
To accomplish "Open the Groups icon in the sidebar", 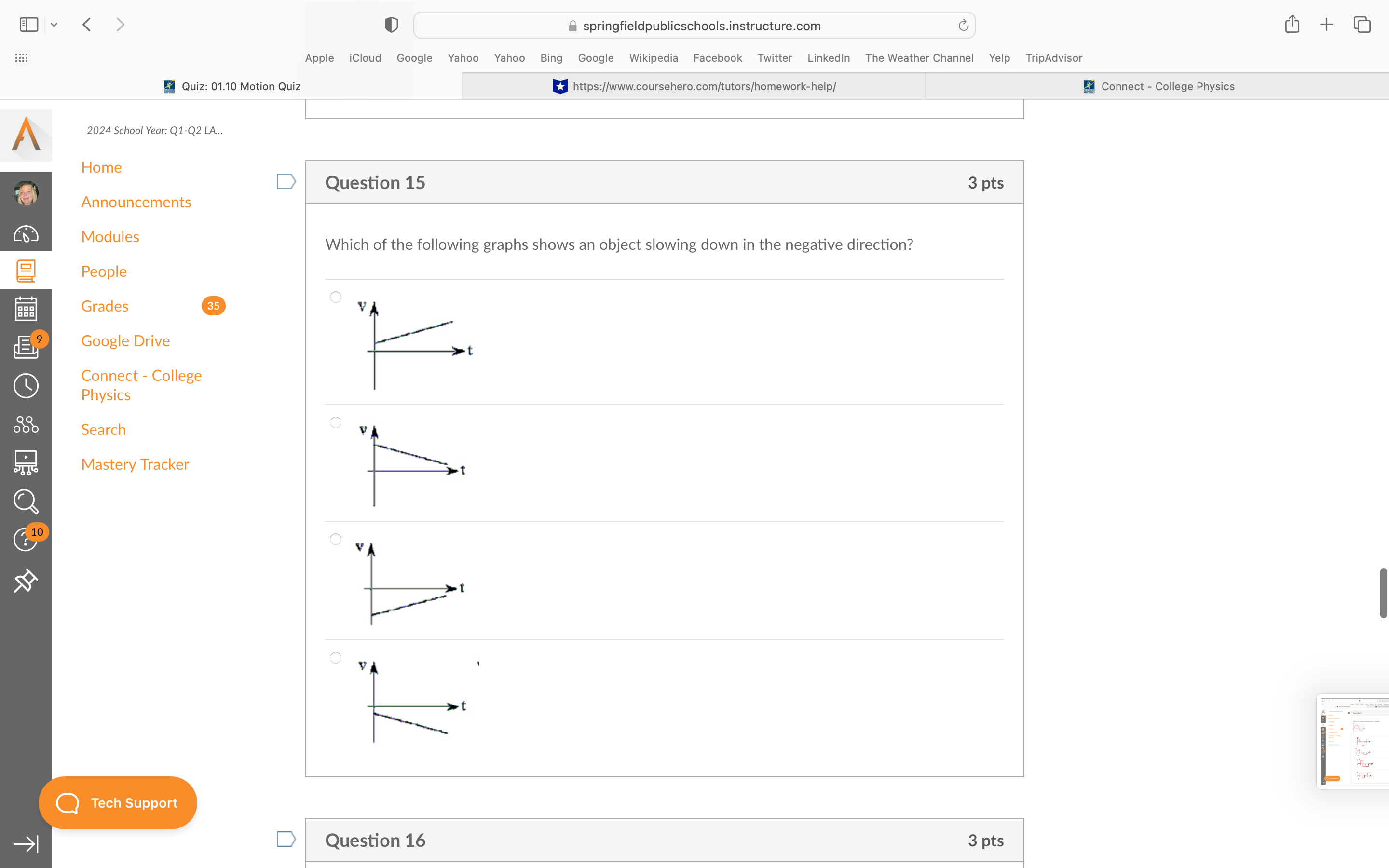I will [26, 425].
